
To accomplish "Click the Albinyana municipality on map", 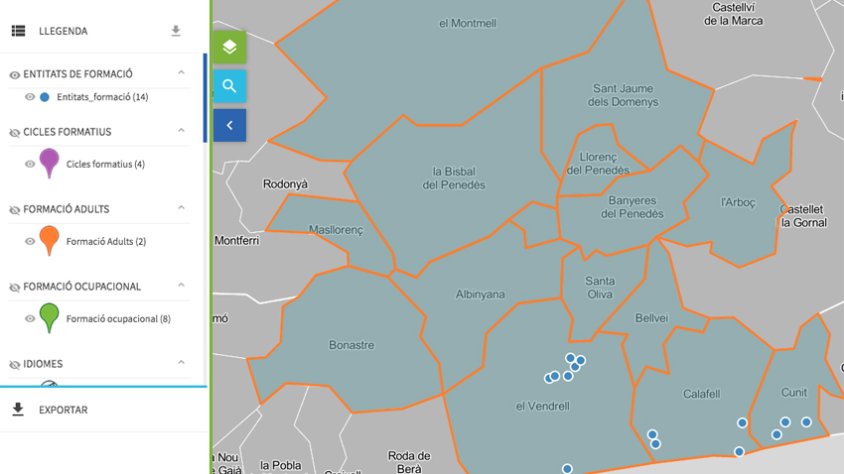I will pos(480,294).
